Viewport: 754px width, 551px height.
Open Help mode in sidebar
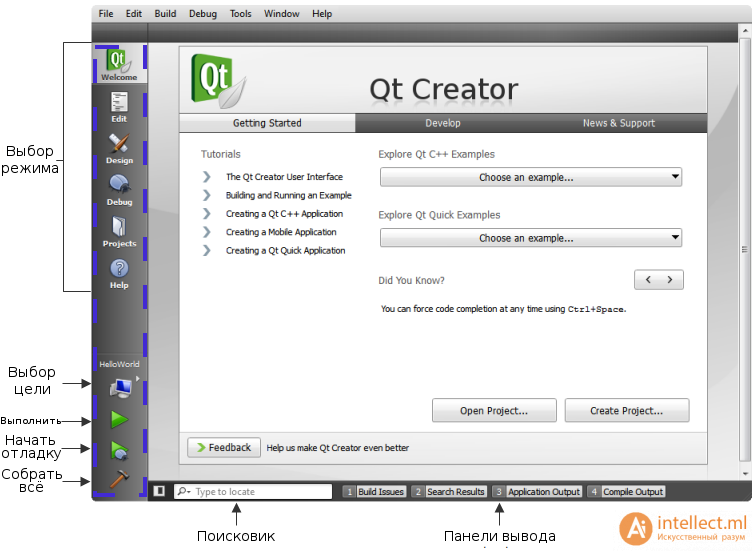[x=119, y=274]
